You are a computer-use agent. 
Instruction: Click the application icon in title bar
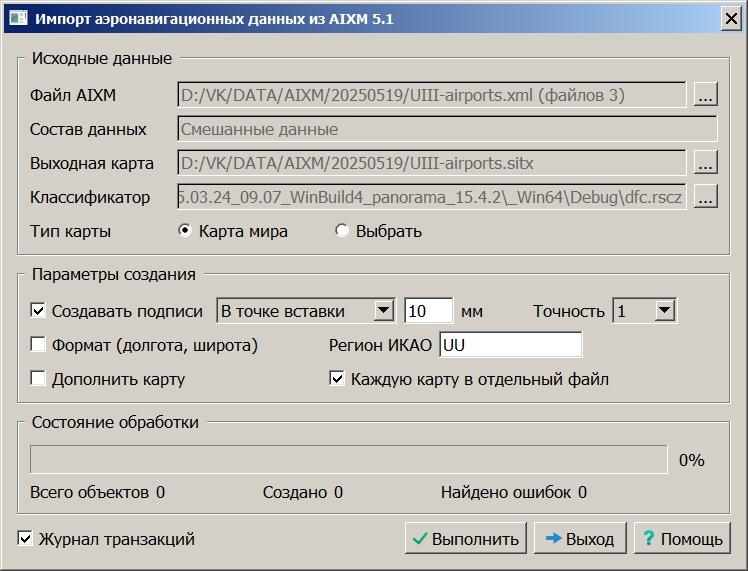point(18,18)
